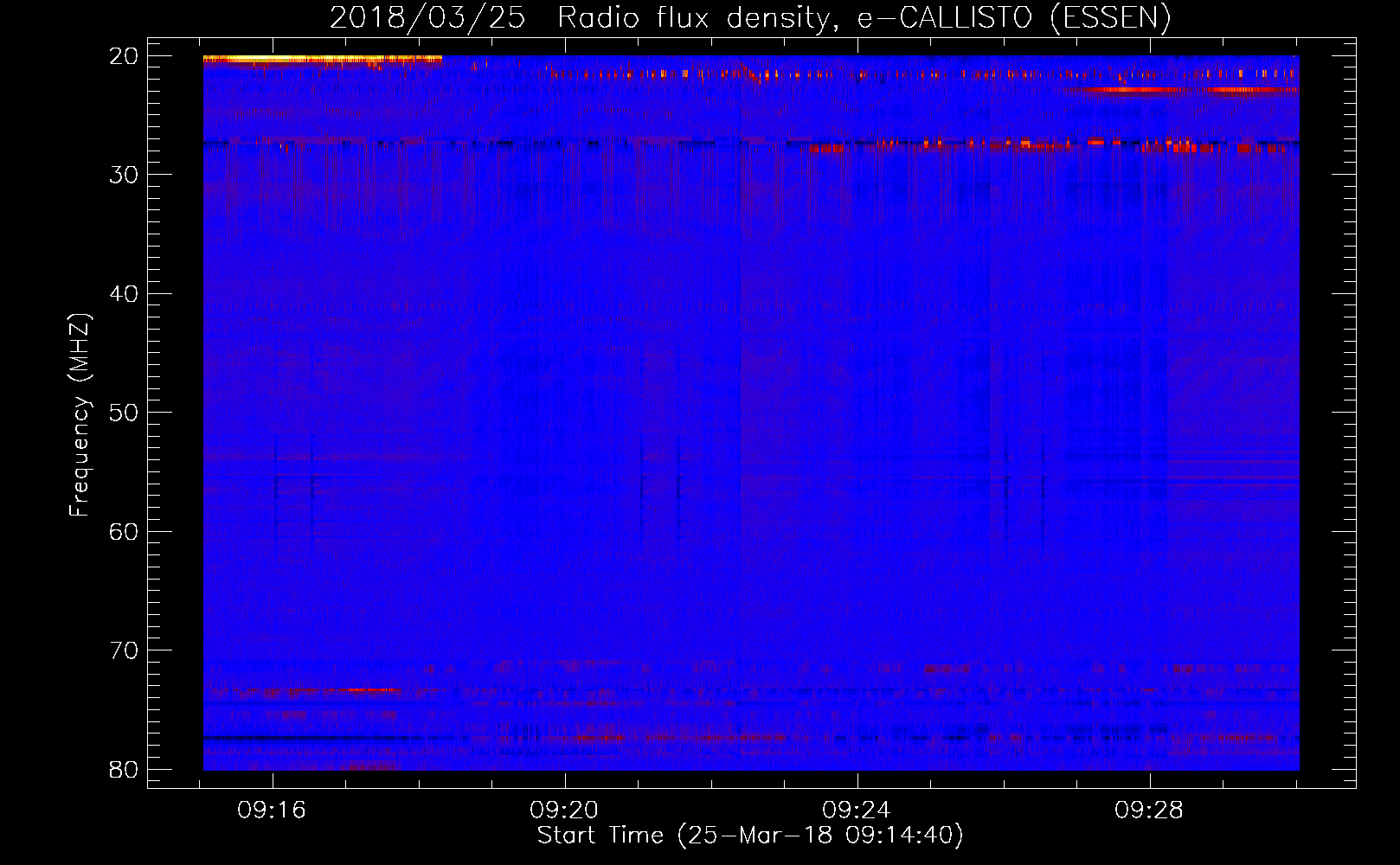This screenshot has width=1400, height=865.
Task: Click the date "2018/03/25" in the title
Action: [427, 18]
